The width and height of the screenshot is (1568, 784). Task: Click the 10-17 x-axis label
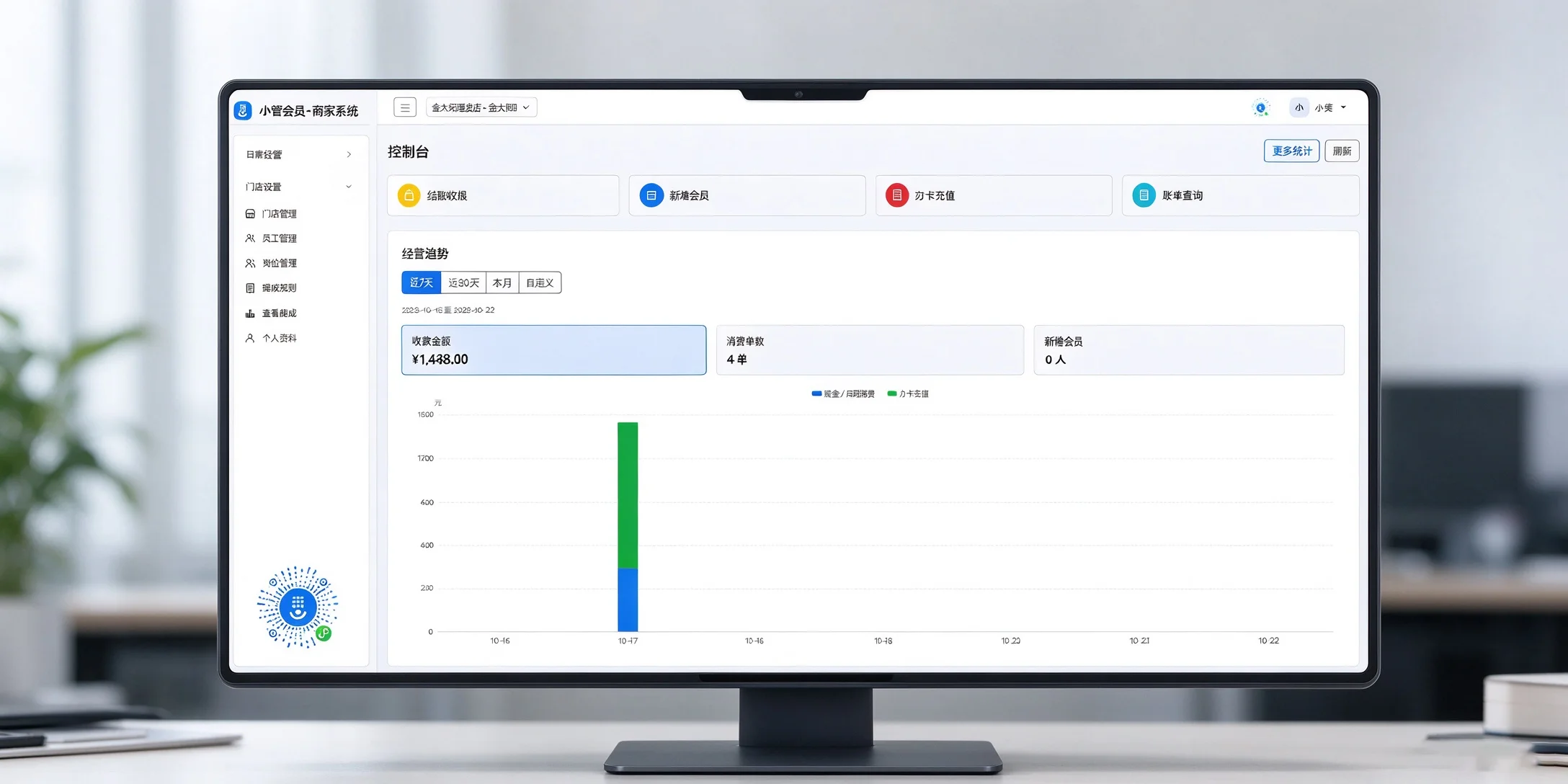click(628, 641)
